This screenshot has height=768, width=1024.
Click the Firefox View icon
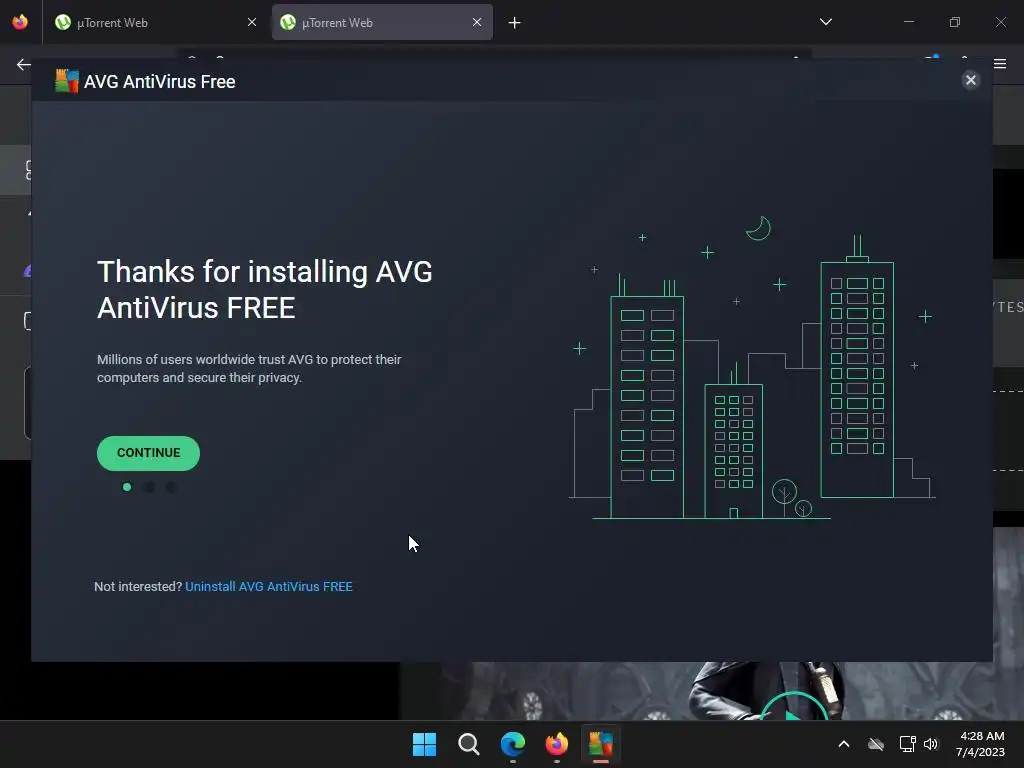pos(20,22)
